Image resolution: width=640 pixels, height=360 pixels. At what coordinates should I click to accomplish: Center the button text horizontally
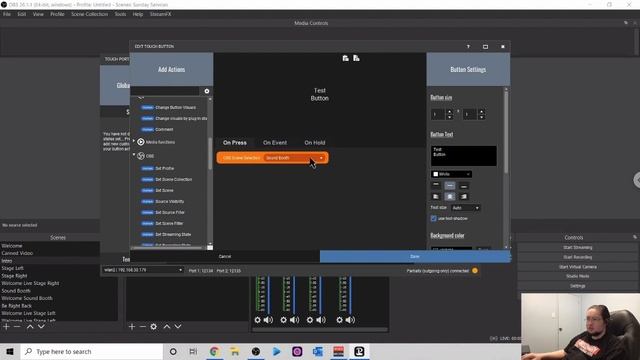[x=450, y=197]
